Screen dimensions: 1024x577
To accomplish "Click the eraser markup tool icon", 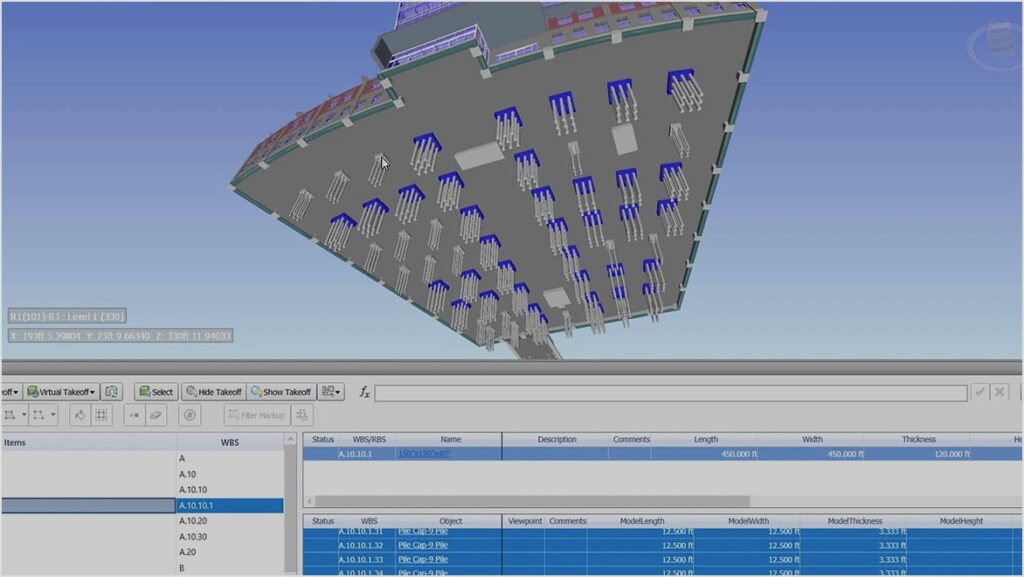I will point(156,415).
